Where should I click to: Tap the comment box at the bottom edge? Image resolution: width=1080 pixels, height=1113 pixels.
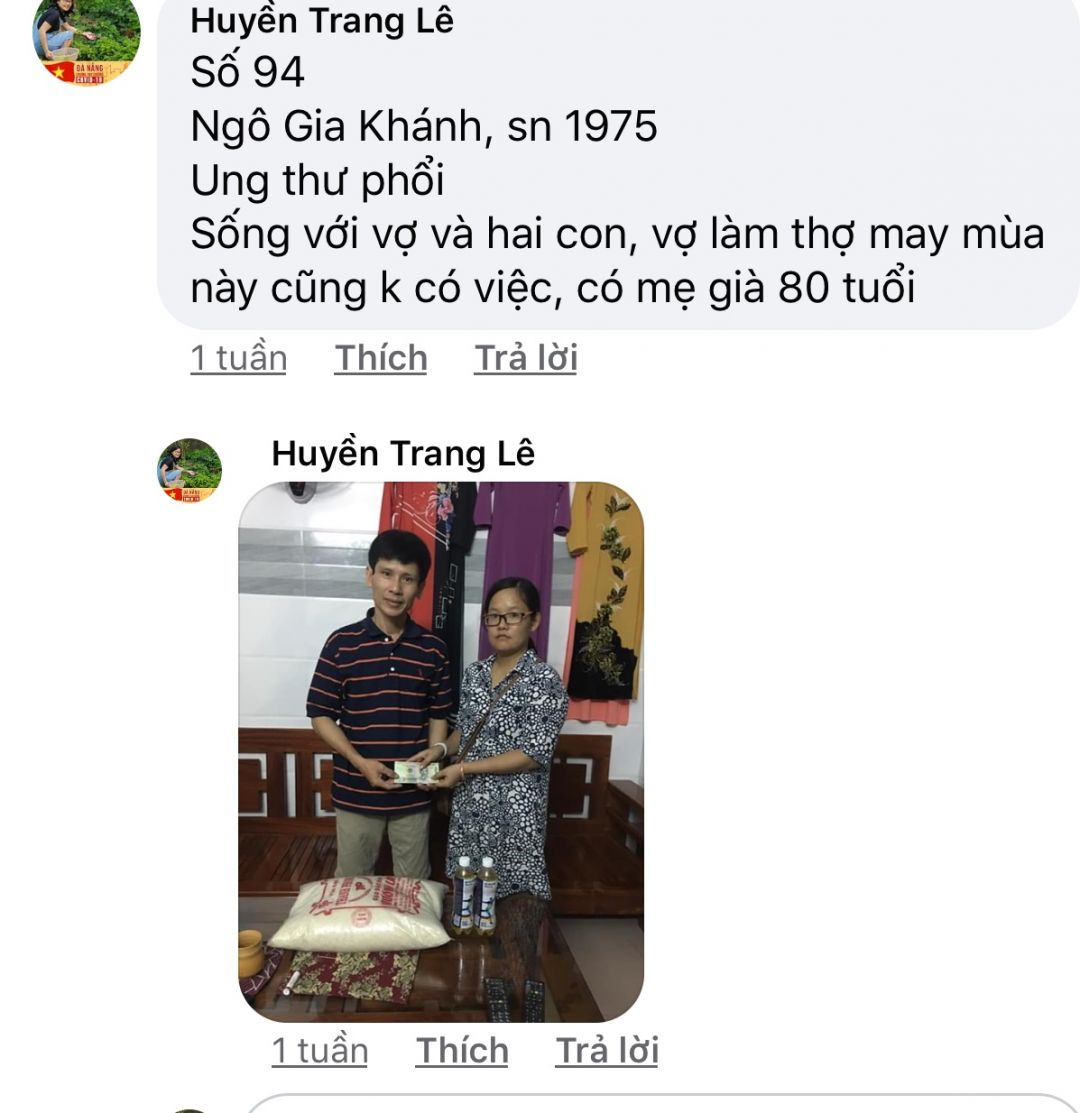663,1104
